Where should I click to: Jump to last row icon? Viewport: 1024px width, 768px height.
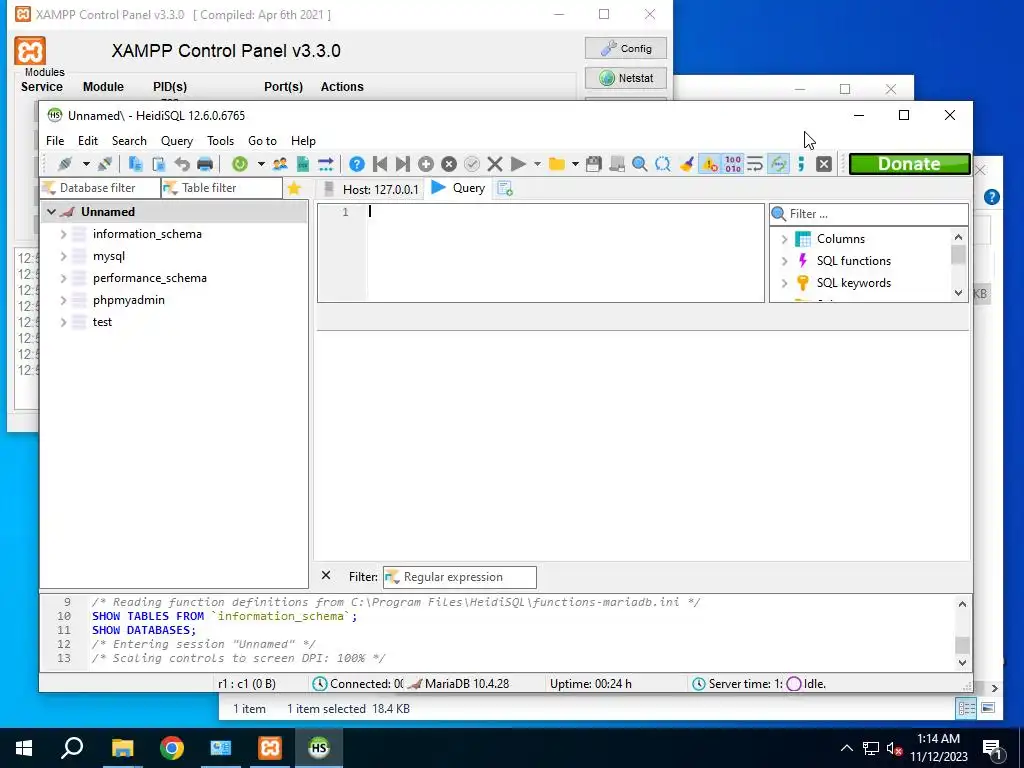click(403, 164)
